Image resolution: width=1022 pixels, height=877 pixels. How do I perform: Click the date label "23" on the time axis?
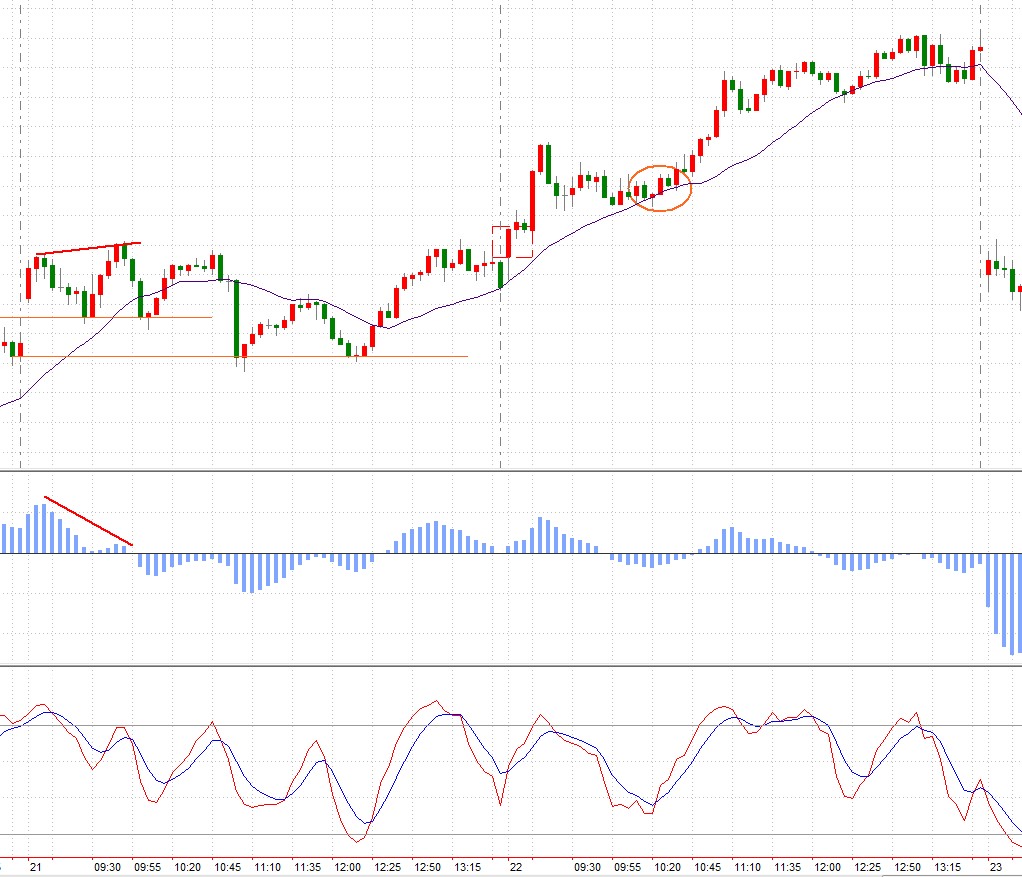(996, 867)
